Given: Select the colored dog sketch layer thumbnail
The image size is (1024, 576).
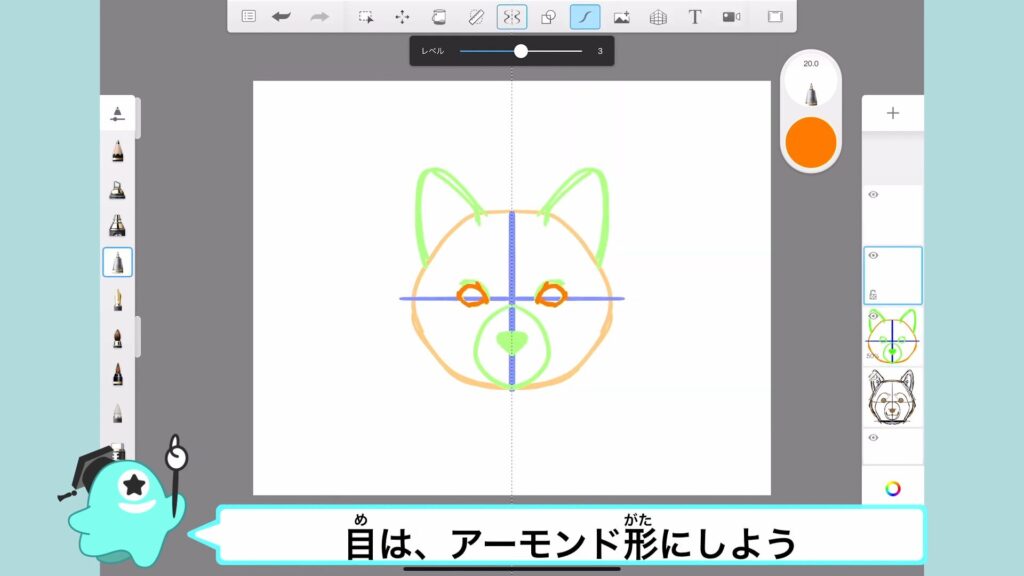Looking at the screenshot, I should pos(892,336).
